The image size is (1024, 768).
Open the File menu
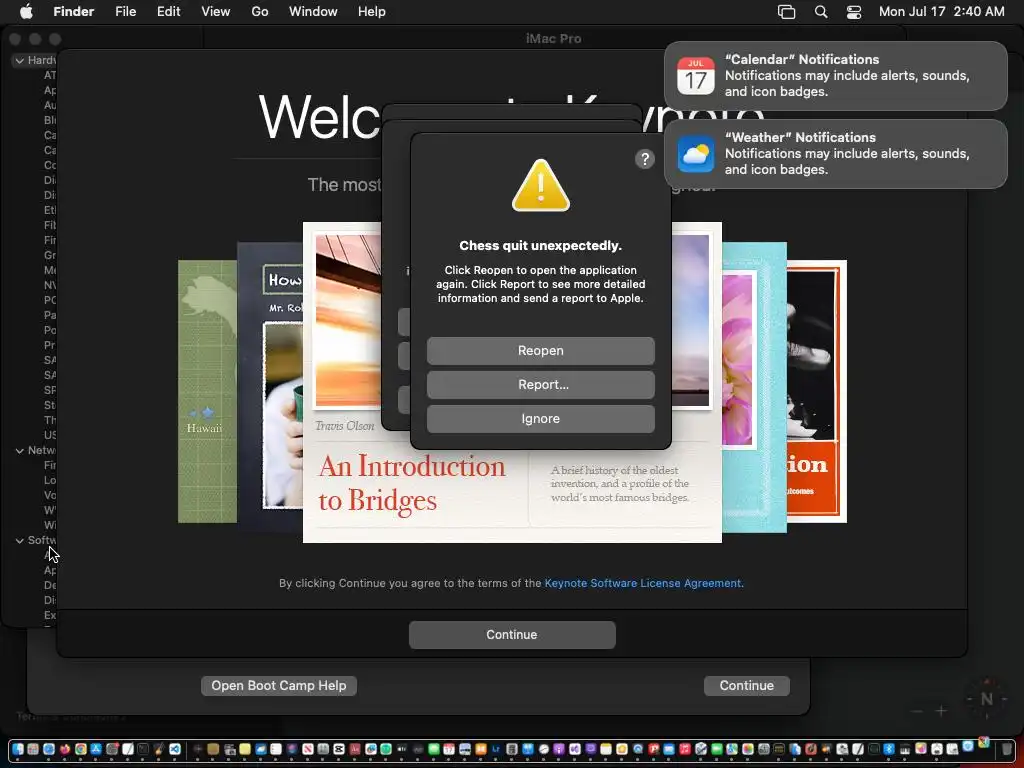125,12
